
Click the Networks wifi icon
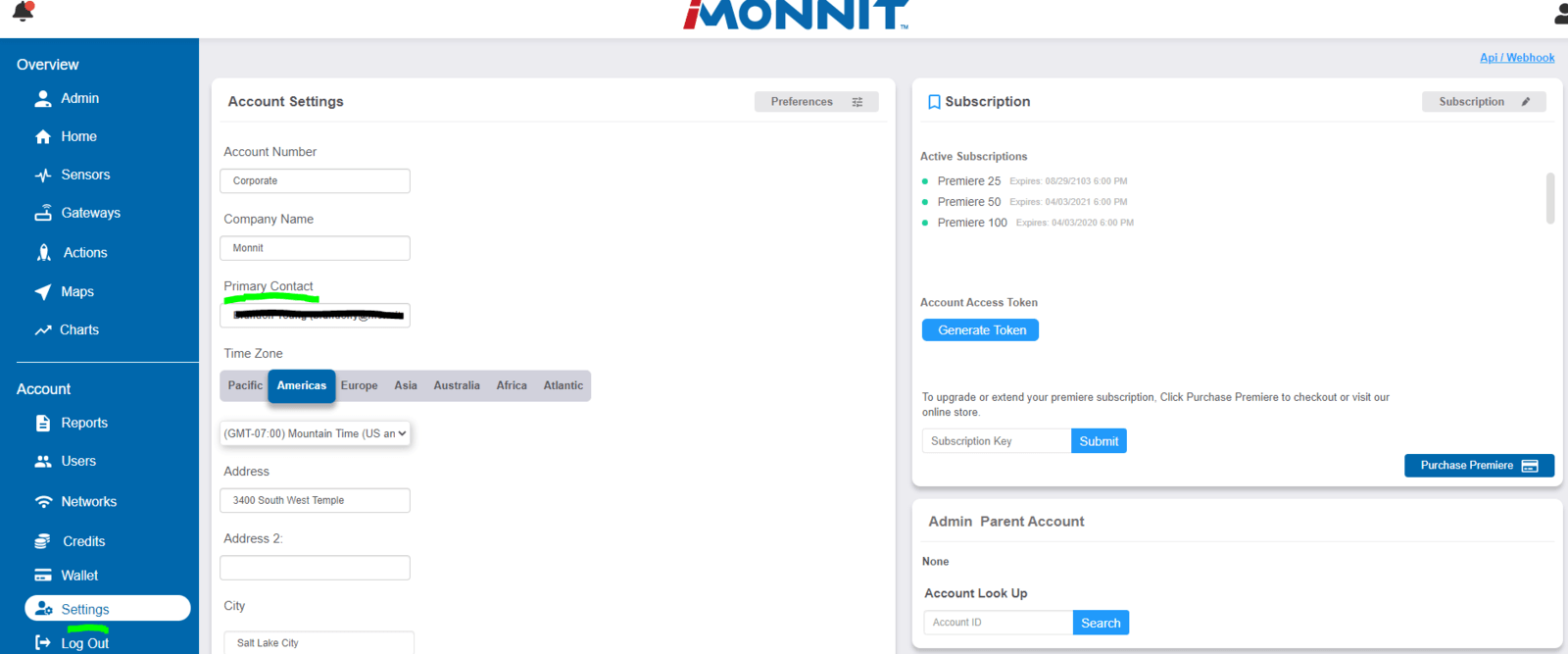click(x=43, y=502)
